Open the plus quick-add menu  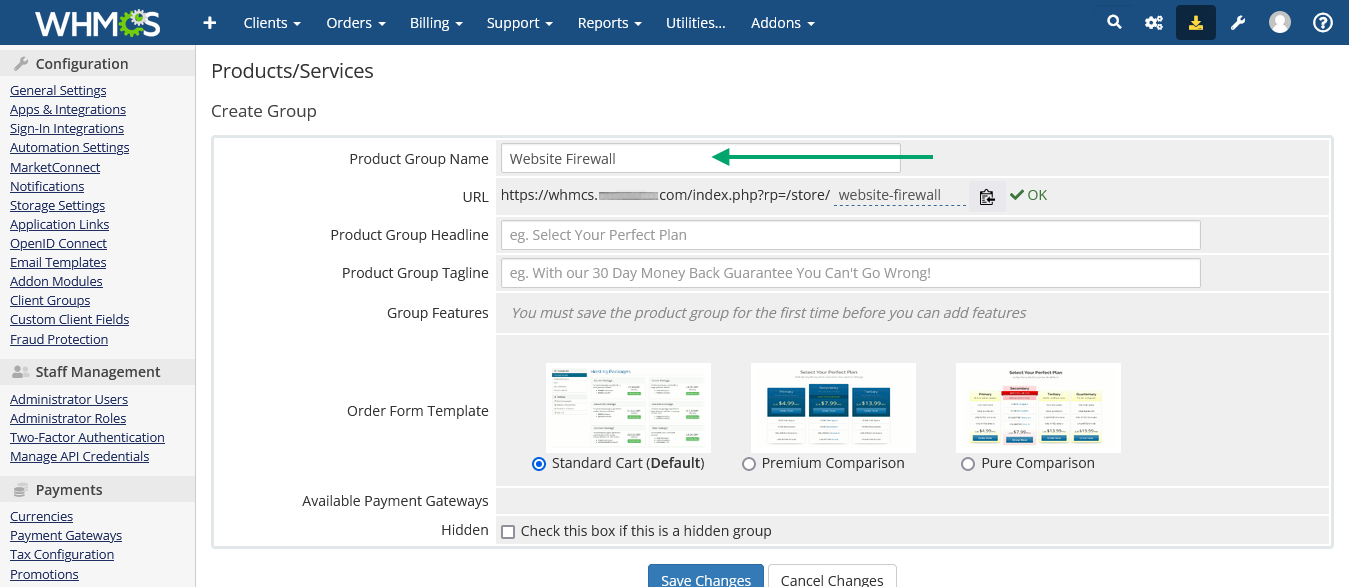(x=210, y=22)
